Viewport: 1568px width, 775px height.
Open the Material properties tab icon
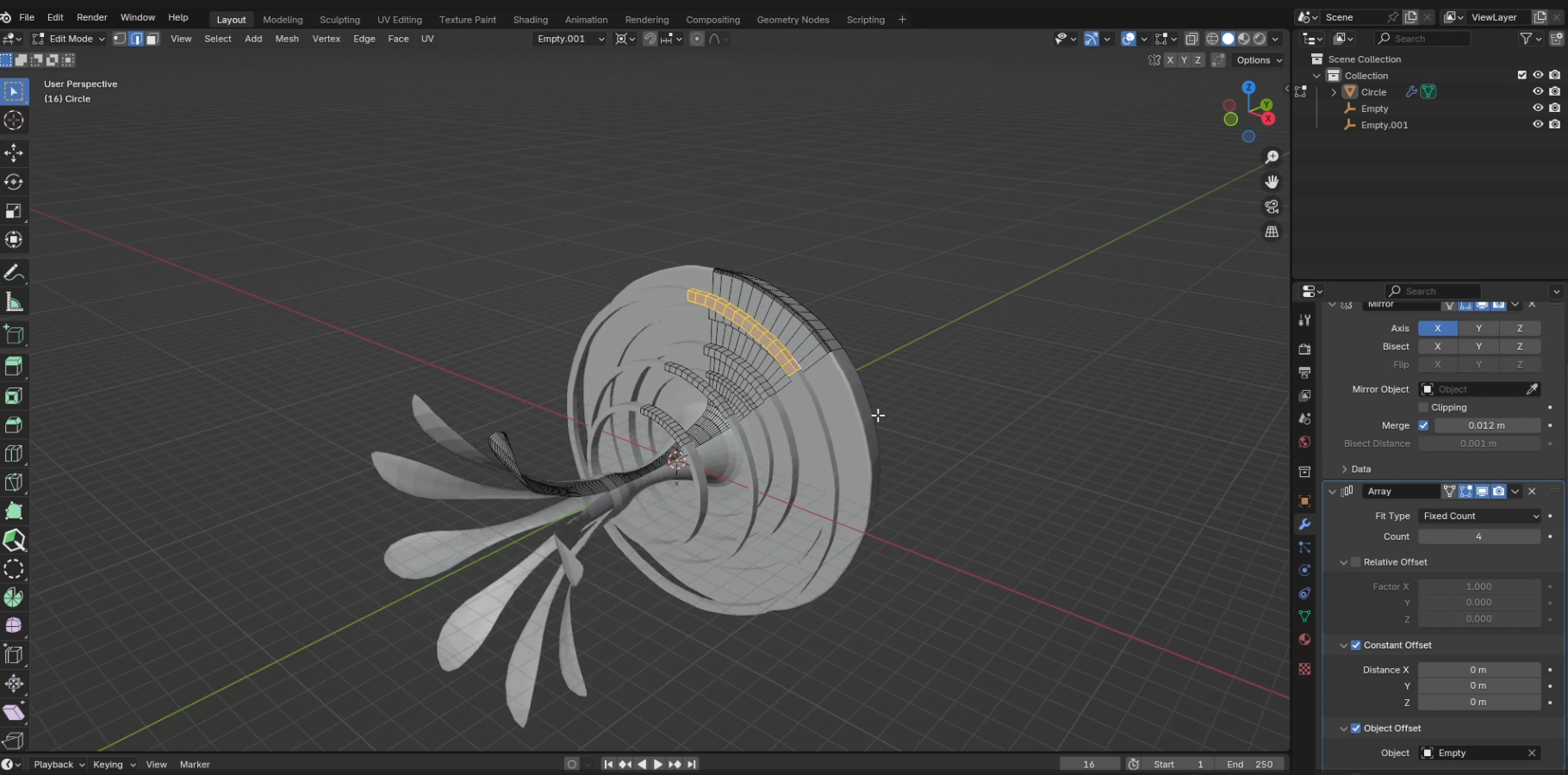coord(1304,639)
